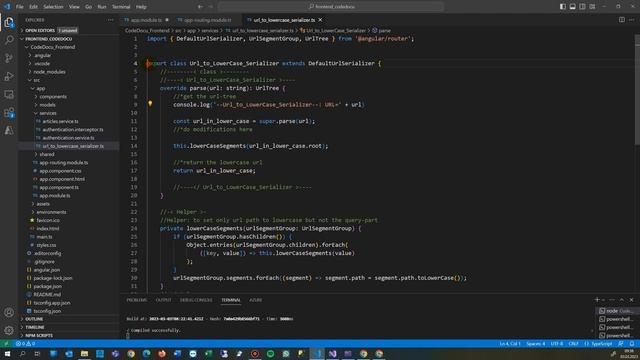640x360 pixels.
Task: Add a new terminal with plus icon
Action: point(597,300)
